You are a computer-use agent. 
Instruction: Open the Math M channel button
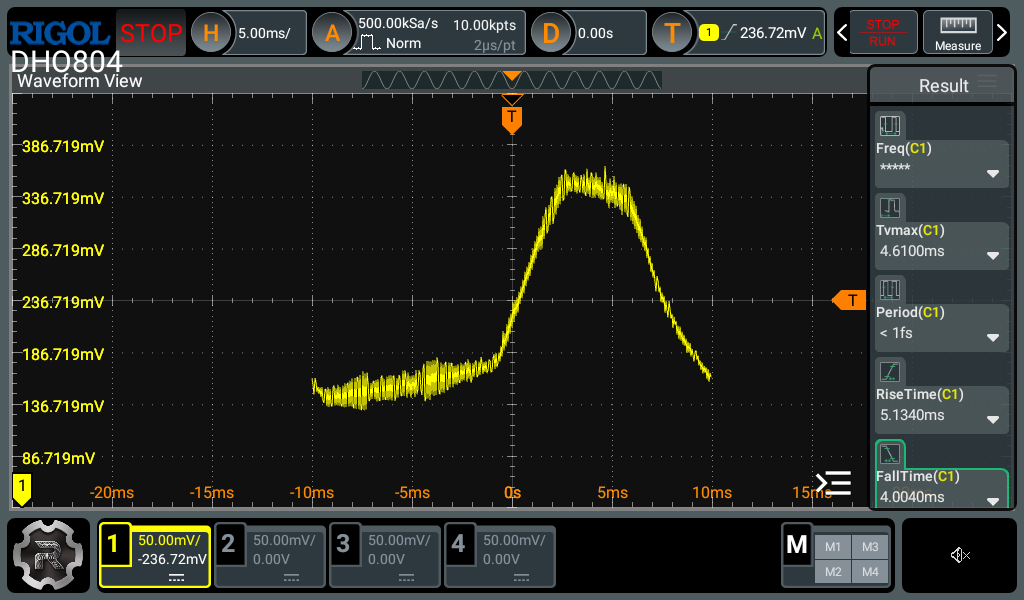pyautogui.click(x=797, y=546)
